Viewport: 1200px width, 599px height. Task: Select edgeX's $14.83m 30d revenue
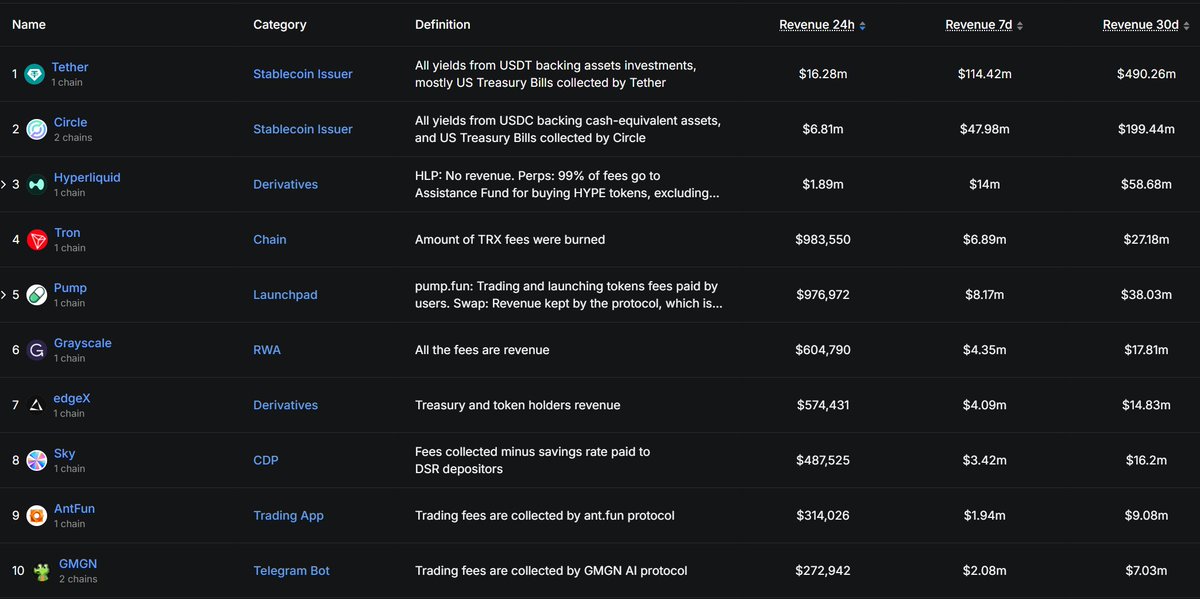(x=1146, y=405)
